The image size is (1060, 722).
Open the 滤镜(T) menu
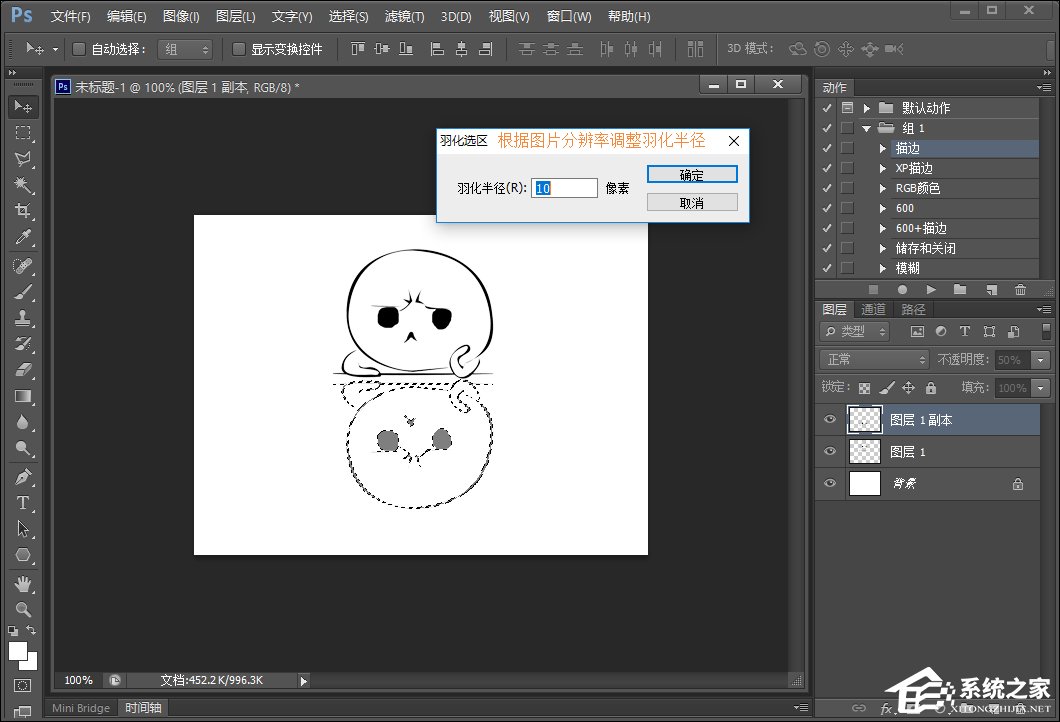click(x=404, y=17)
